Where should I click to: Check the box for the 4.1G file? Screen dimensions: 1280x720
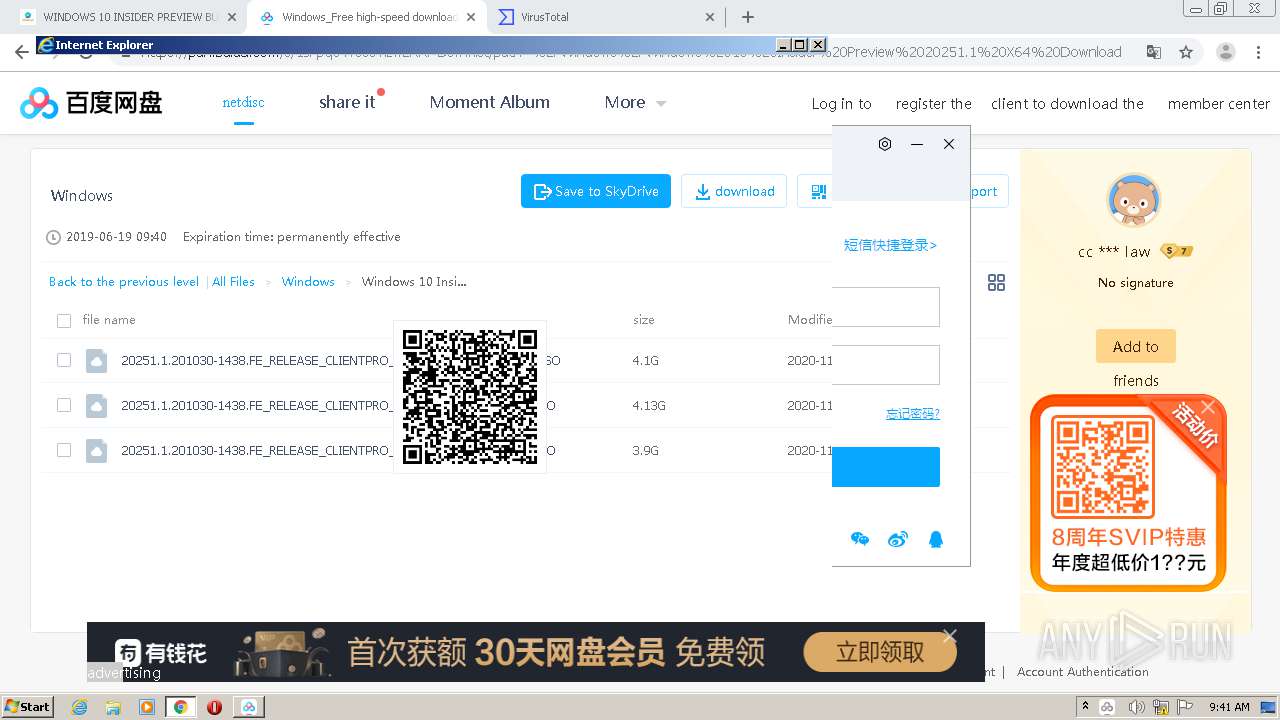(x=64, y=360)
